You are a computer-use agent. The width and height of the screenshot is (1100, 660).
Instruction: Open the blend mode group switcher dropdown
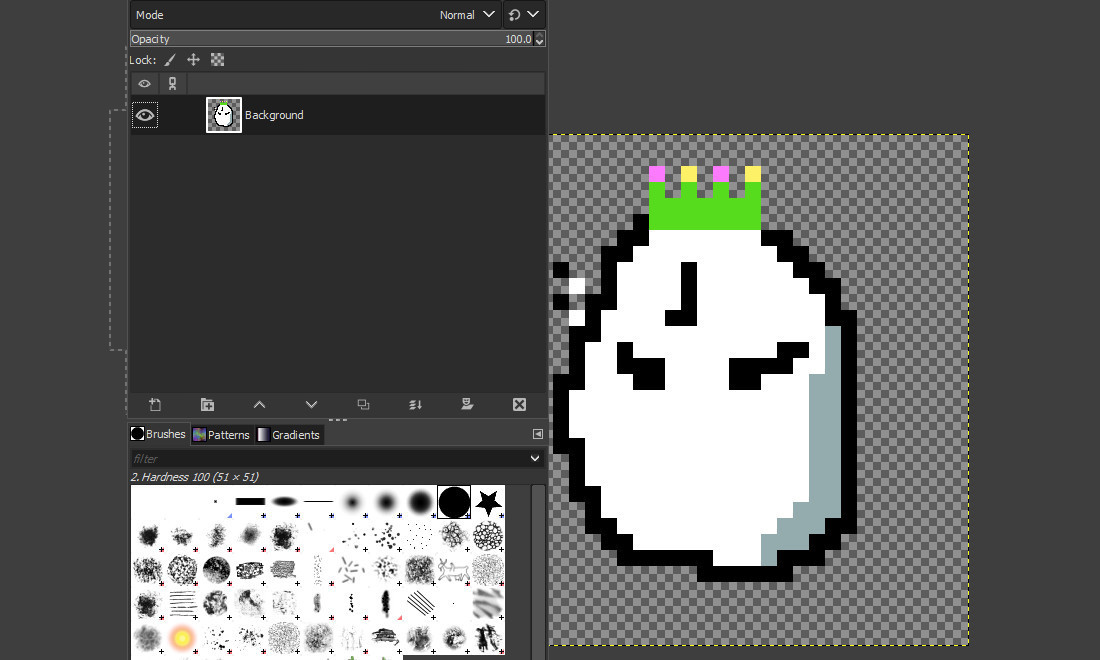(523, 15)
